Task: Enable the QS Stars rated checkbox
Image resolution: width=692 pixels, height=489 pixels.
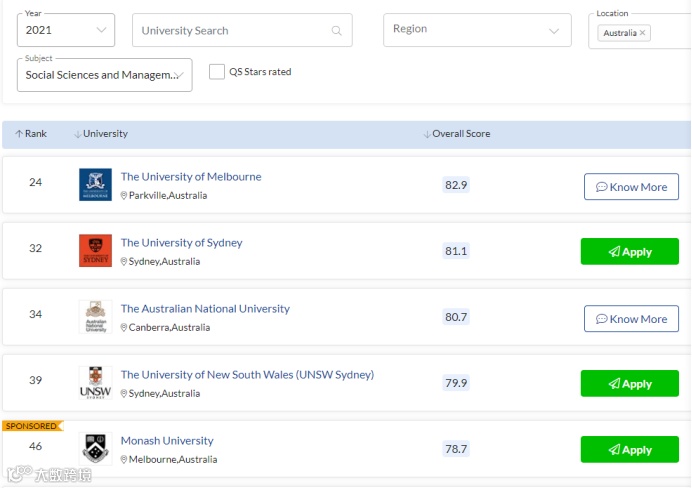Action: [x=217, y=72]
